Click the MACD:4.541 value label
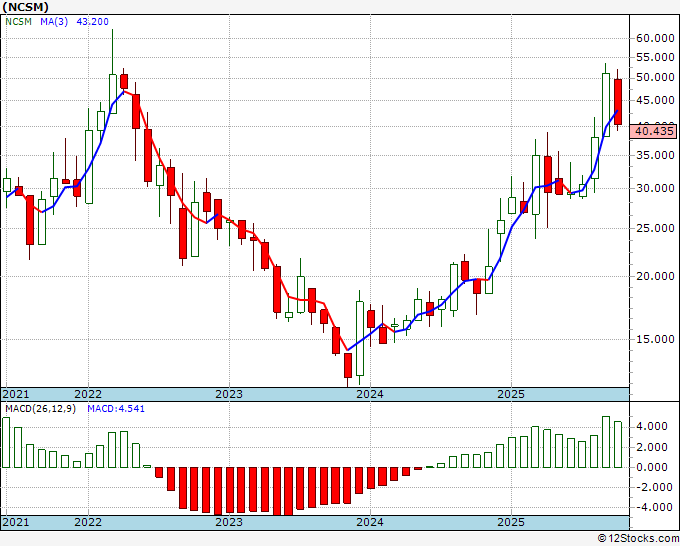 (x=116, y=409)
